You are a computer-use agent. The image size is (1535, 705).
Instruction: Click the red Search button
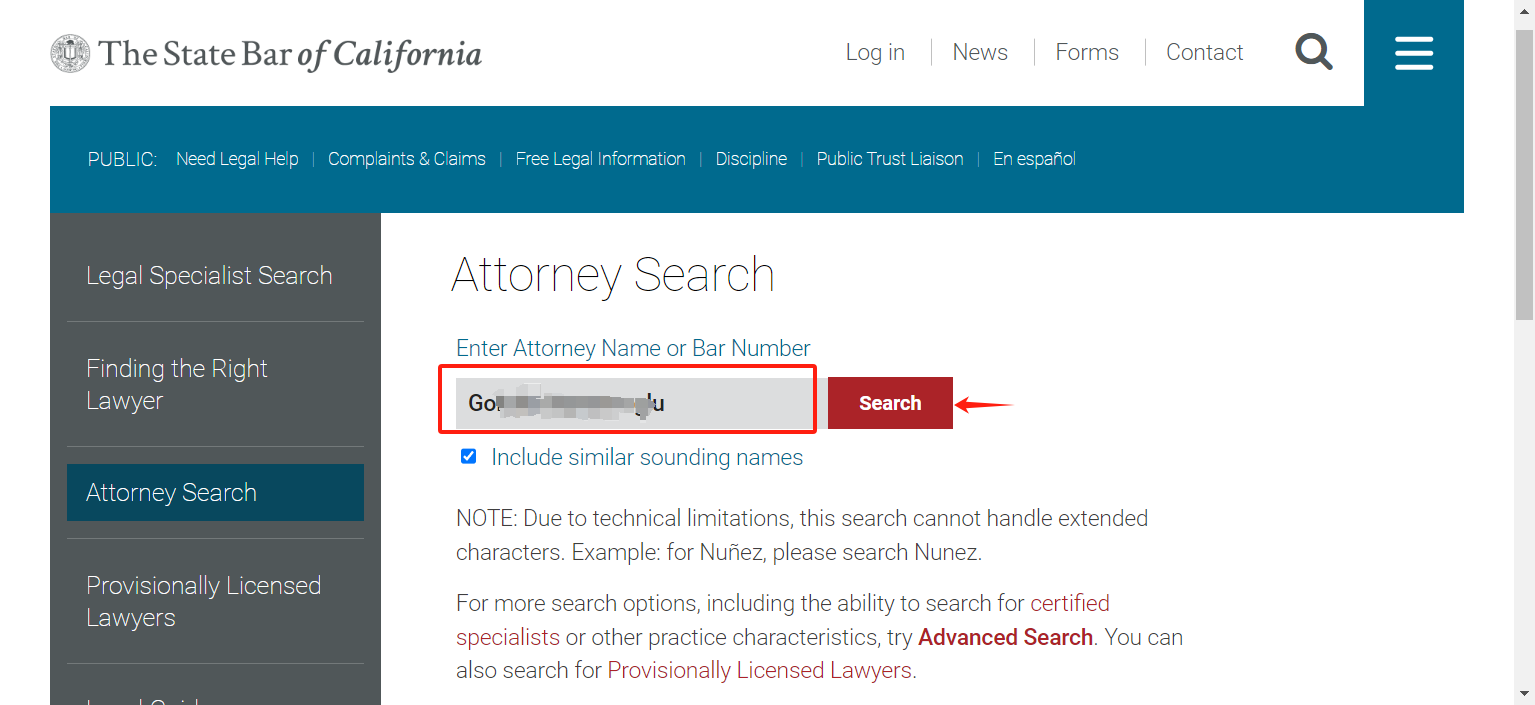pos(890,403)
